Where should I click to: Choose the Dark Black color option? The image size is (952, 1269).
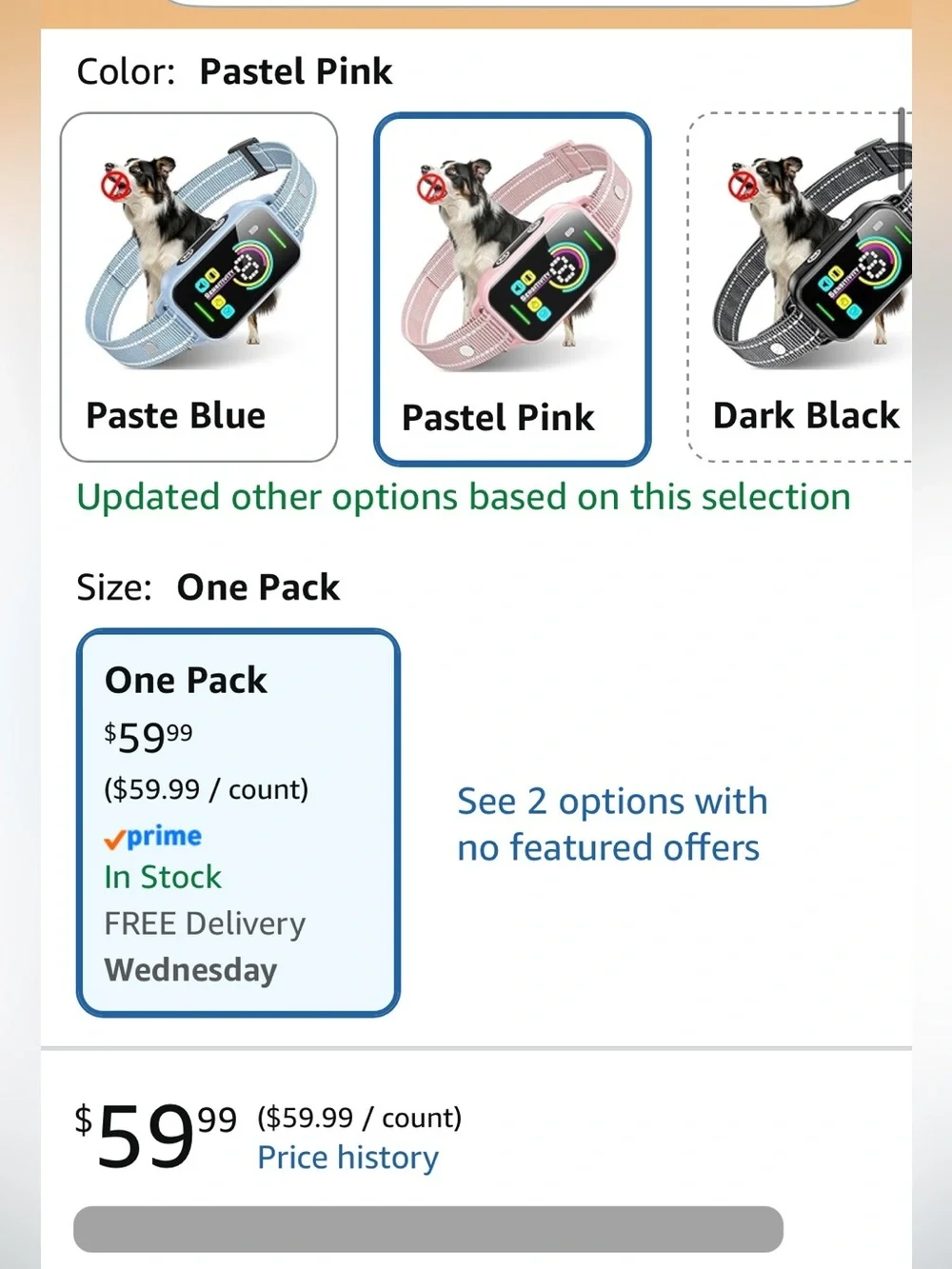[x=800, y=288]
